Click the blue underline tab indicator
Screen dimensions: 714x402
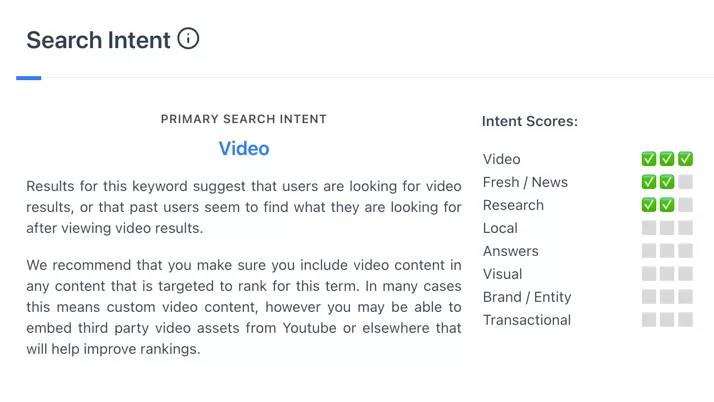click(x=29, y=78)
